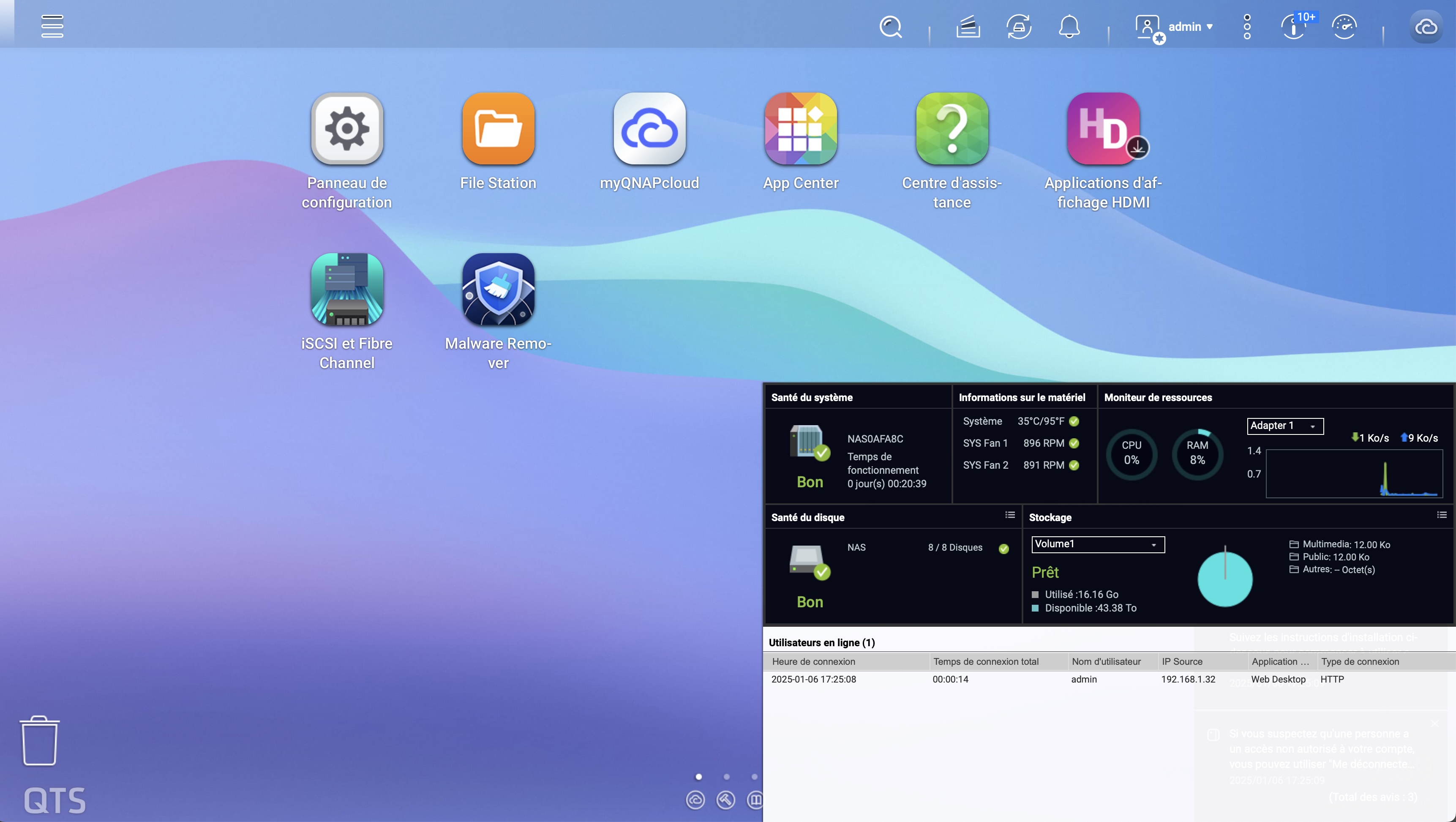Launch File Station
Image resolution: width=1456 pixels, height=822 pixels.
tap(498, 129)
